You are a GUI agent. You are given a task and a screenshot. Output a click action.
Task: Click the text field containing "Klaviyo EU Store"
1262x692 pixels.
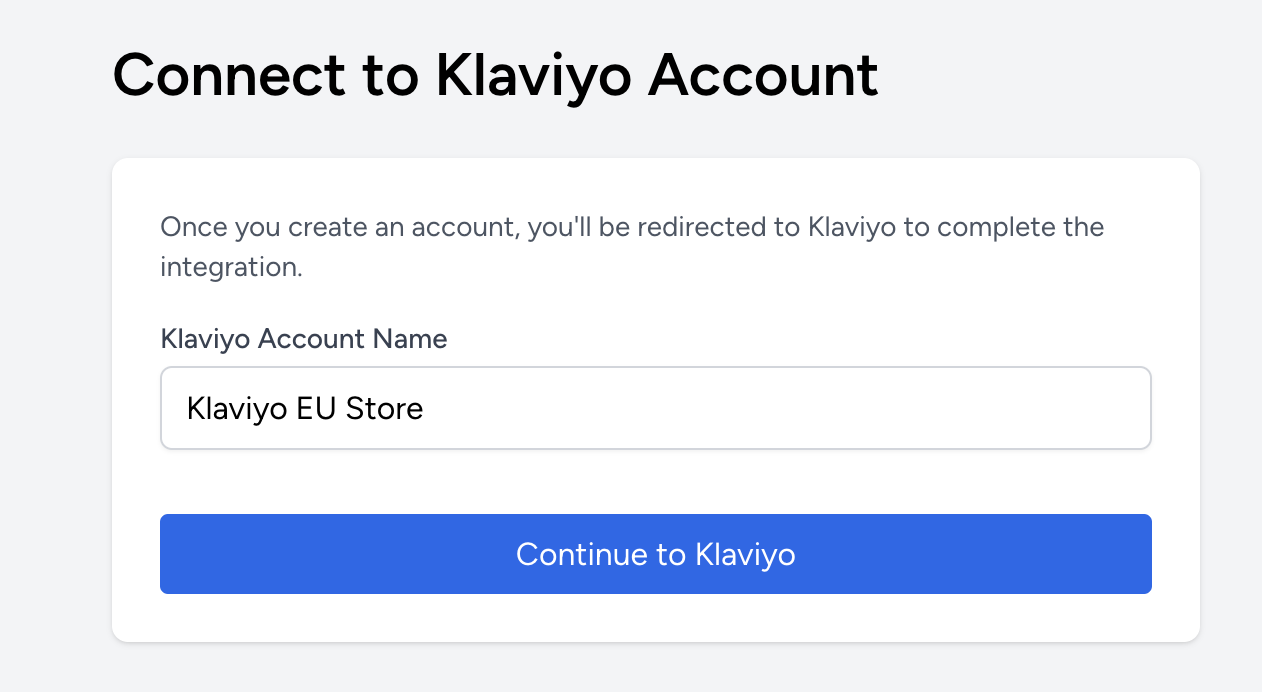[655, 408]
